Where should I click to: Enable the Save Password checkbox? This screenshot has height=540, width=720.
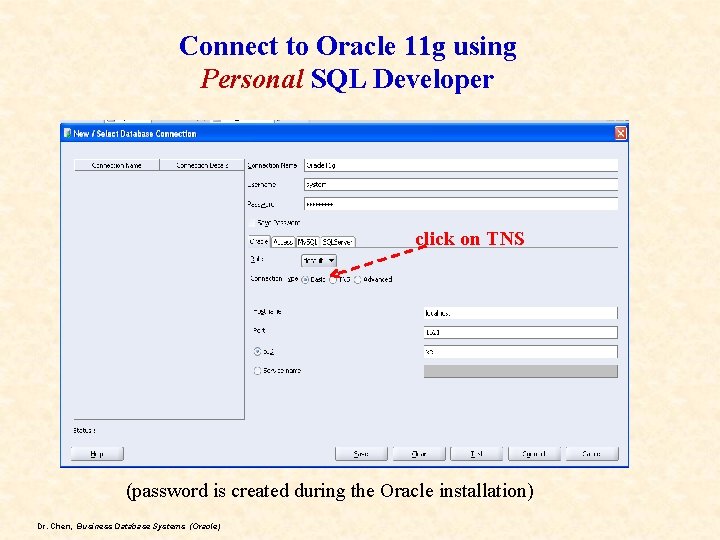pos(252,223)
